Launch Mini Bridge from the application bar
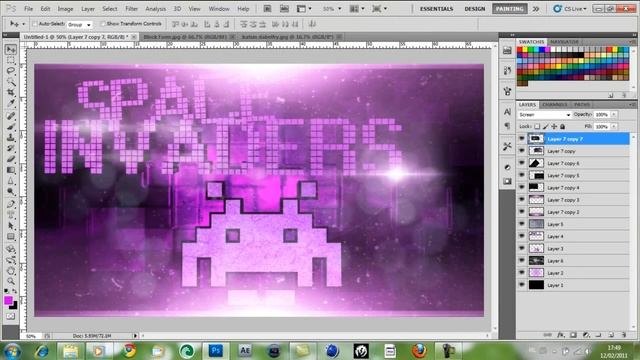The image size is (640, 360). click(284, 9)
